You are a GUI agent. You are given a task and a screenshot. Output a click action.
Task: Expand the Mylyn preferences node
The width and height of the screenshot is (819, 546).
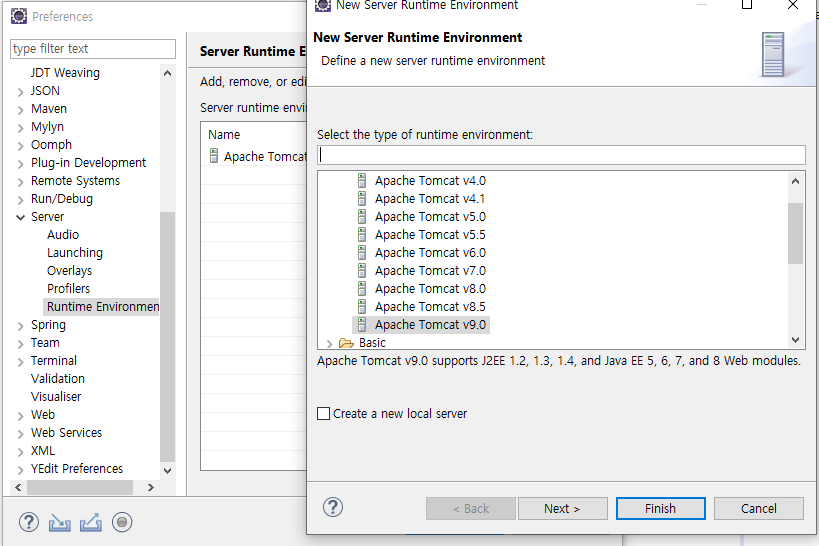click(20, 128)
